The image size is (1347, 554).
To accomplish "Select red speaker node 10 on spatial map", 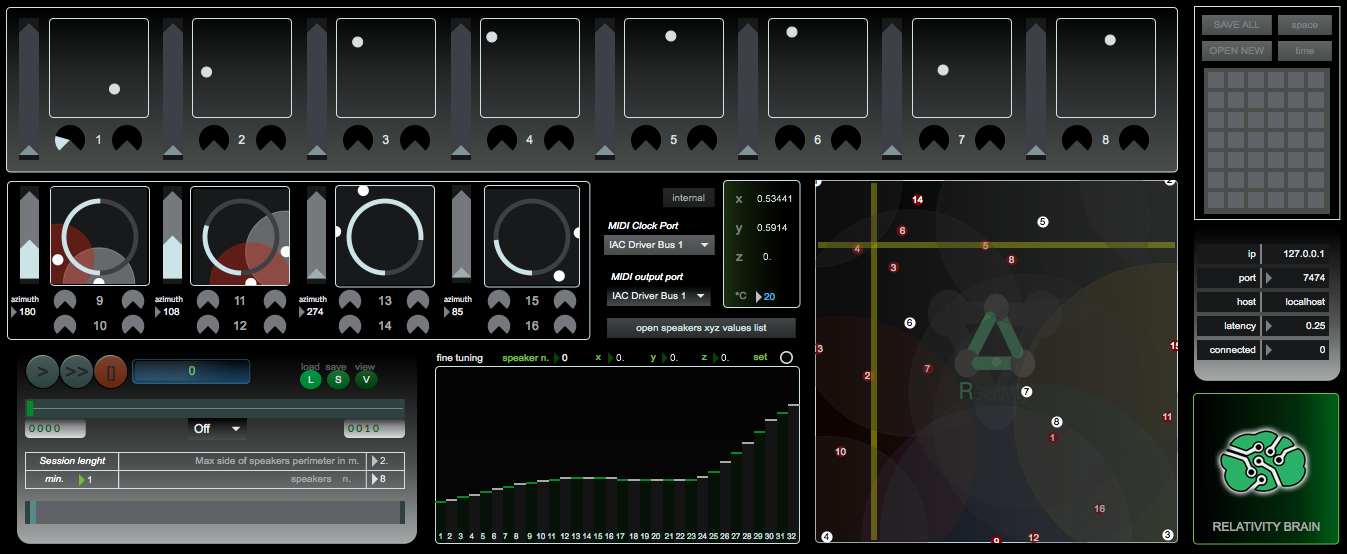I will [x=840, y=452].
